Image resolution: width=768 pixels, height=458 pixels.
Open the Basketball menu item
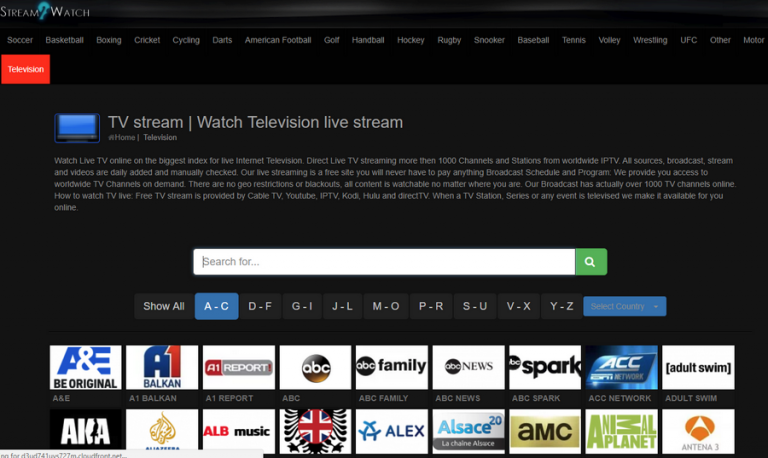(65, 40)
